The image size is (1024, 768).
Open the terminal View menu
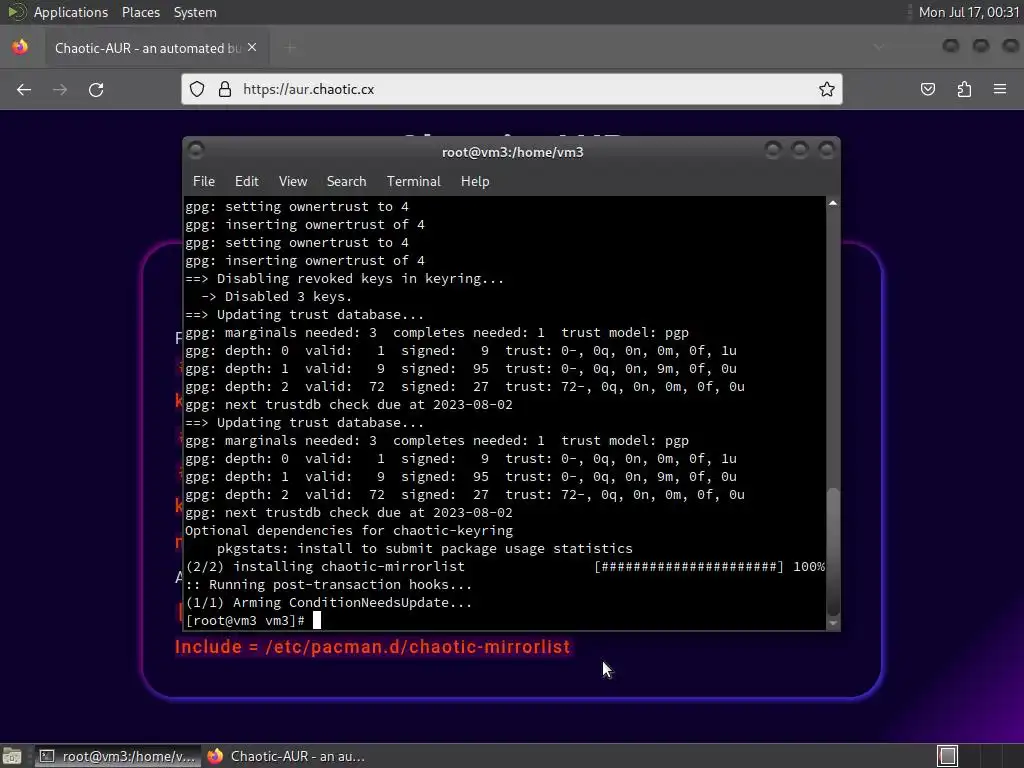click(293, 182)
